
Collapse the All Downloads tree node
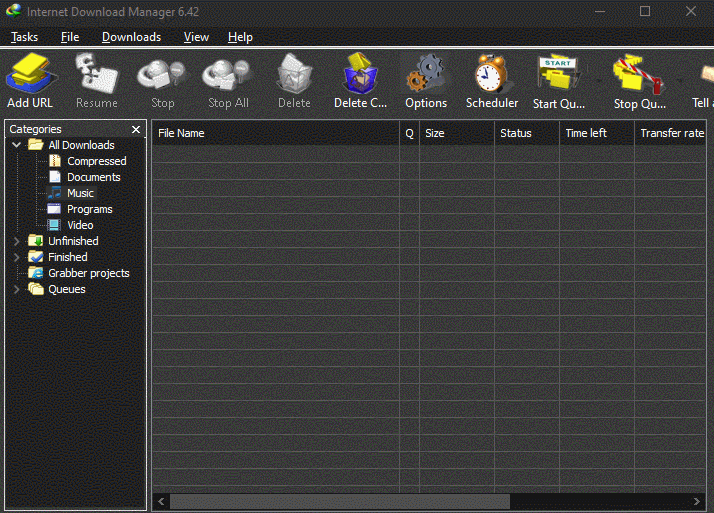[x=17, y=145]
